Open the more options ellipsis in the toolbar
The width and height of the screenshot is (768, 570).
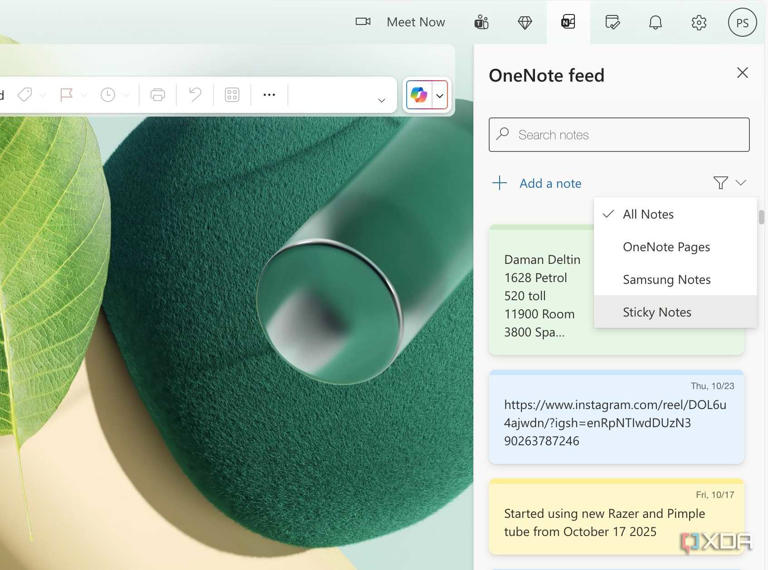click(x=269, y=95)
